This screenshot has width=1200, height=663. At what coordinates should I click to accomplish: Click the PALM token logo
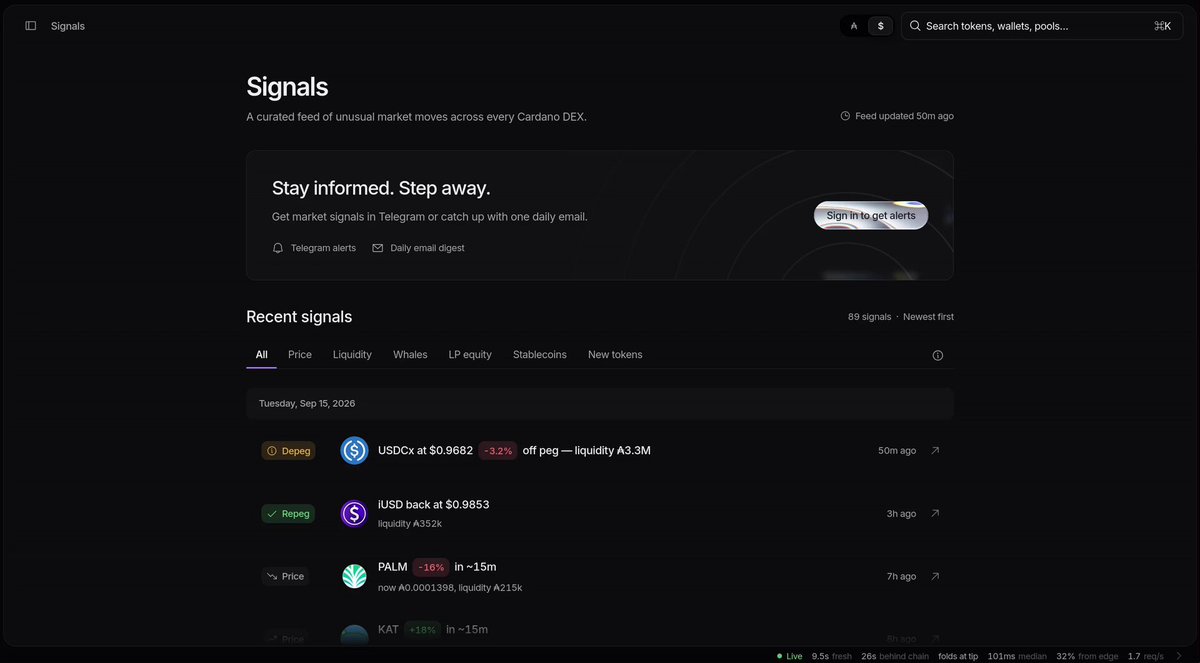point(354,576)
